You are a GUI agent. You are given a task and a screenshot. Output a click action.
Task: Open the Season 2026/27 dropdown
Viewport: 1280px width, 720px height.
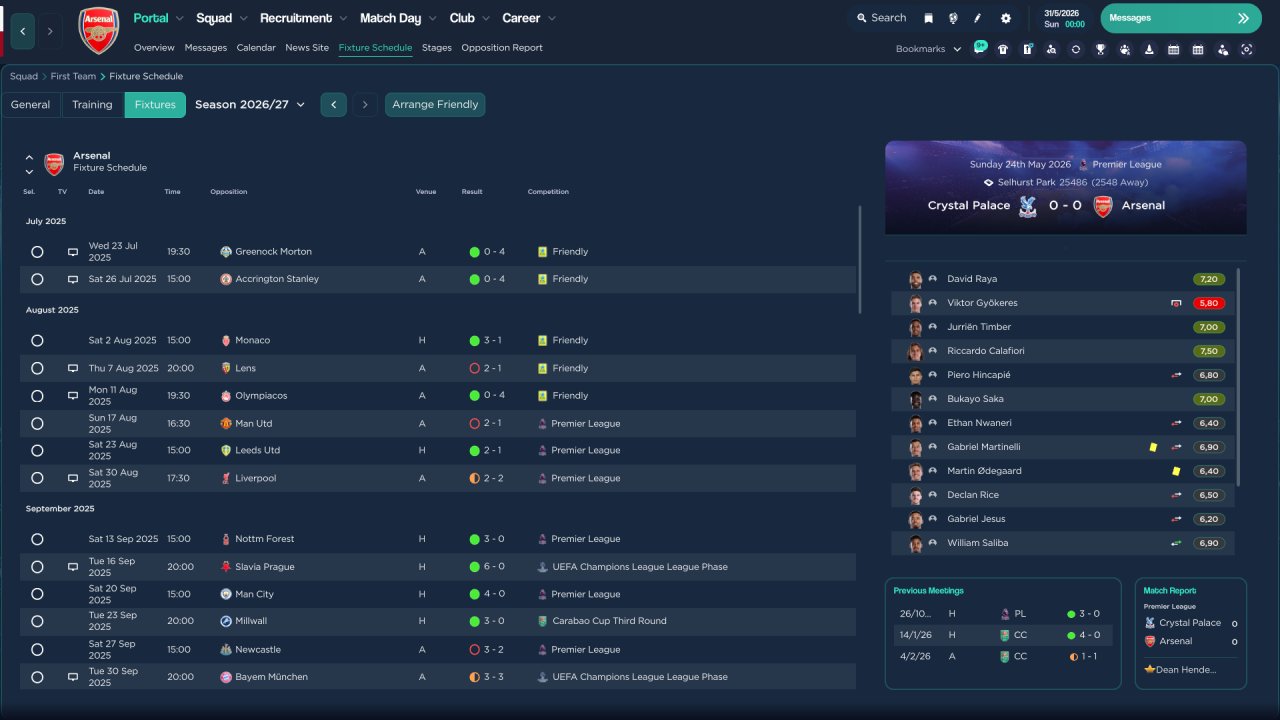(250, 104)
